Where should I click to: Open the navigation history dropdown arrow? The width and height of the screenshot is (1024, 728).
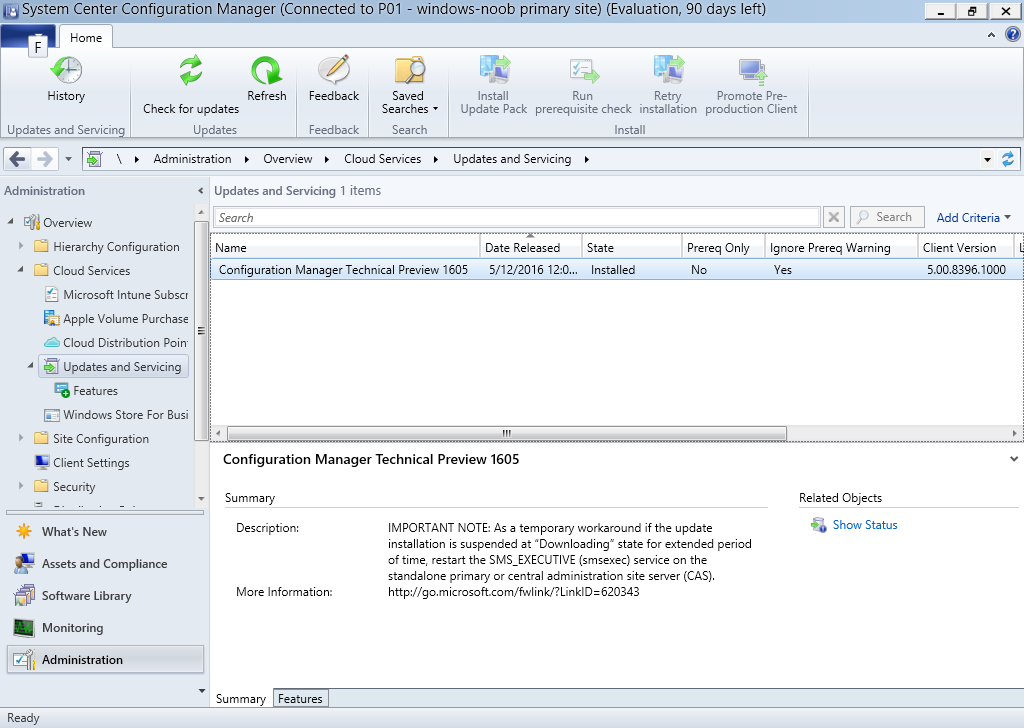[68, 159]
